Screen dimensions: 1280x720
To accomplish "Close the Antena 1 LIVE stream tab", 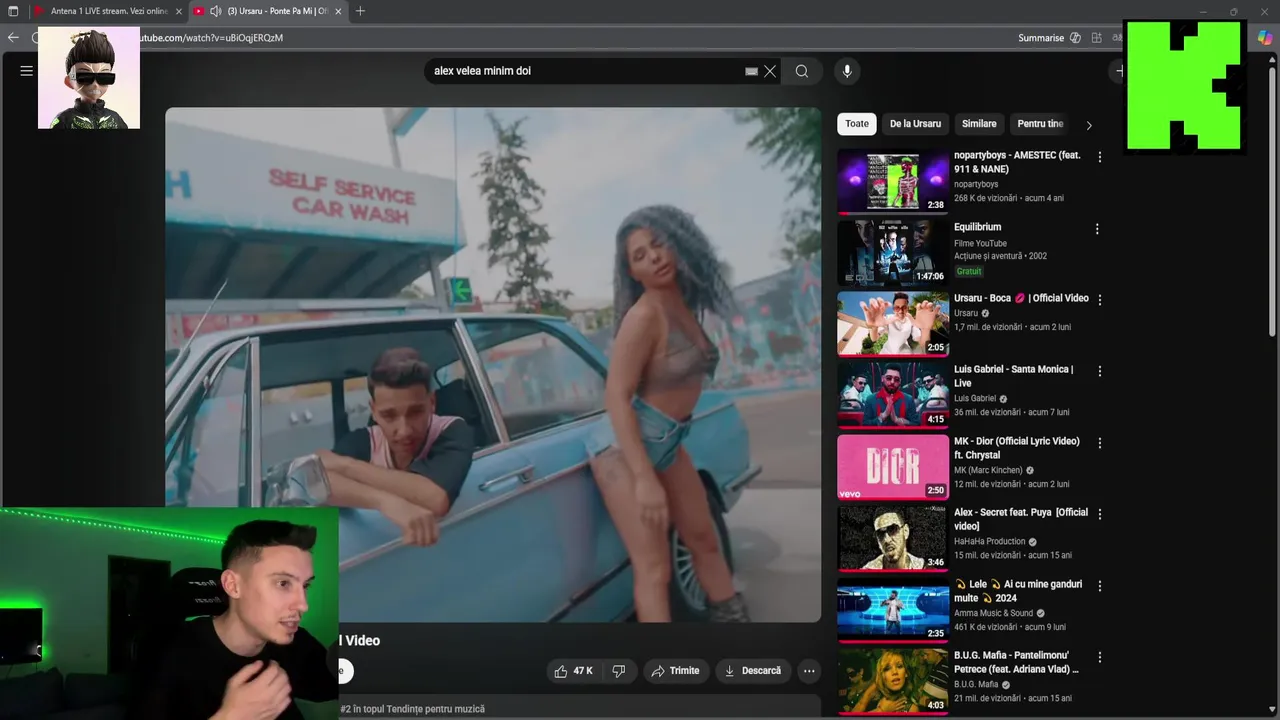I will 179,11.
